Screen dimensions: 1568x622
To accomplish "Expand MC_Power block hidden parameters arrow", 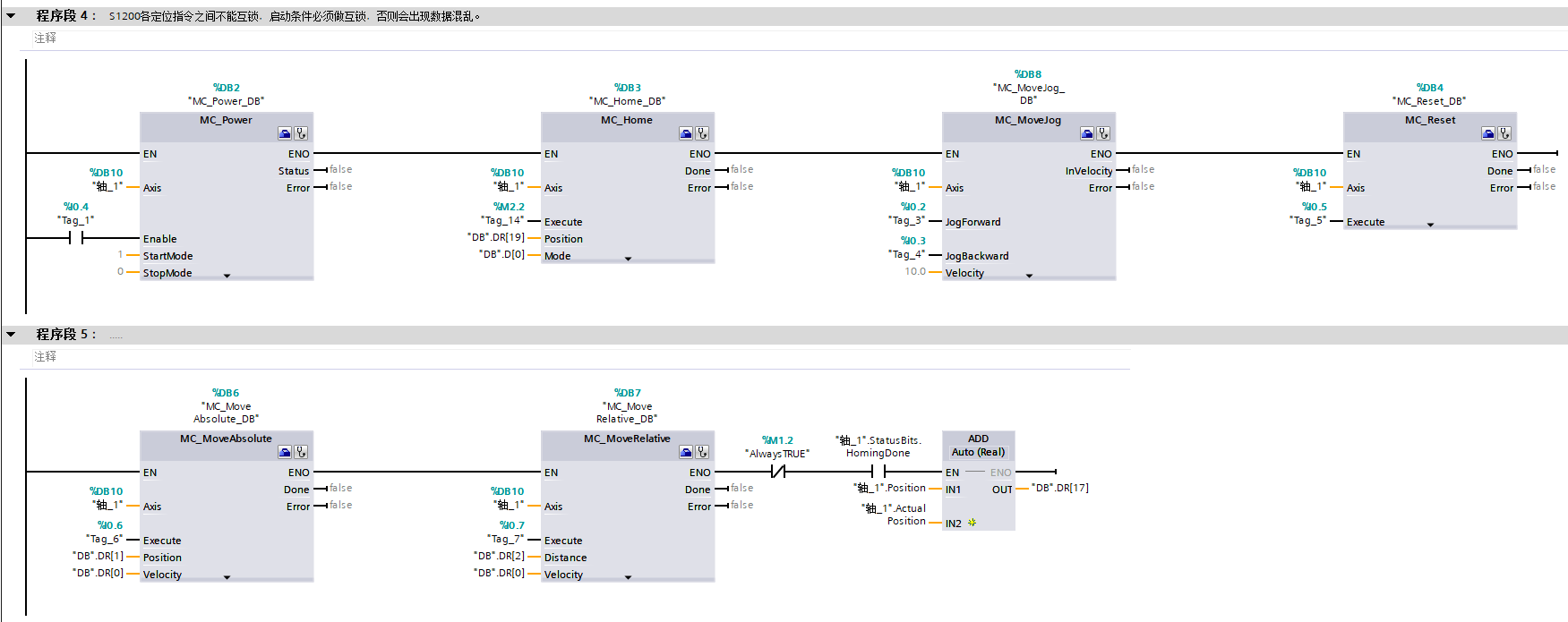I will [x=227, y=276].
